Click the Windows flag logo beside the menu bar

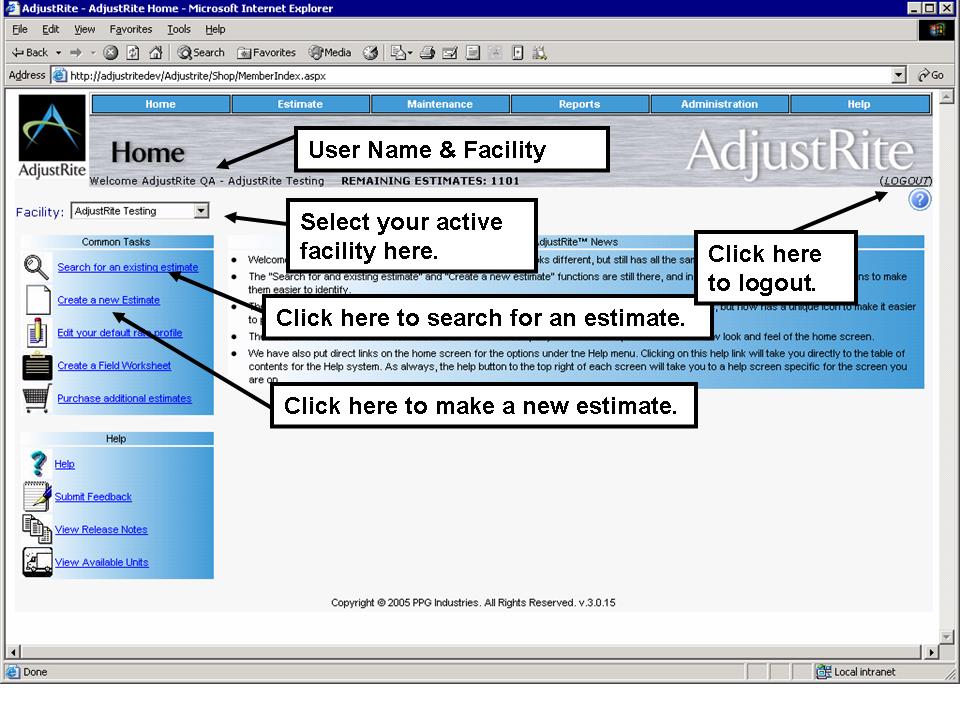936,30
